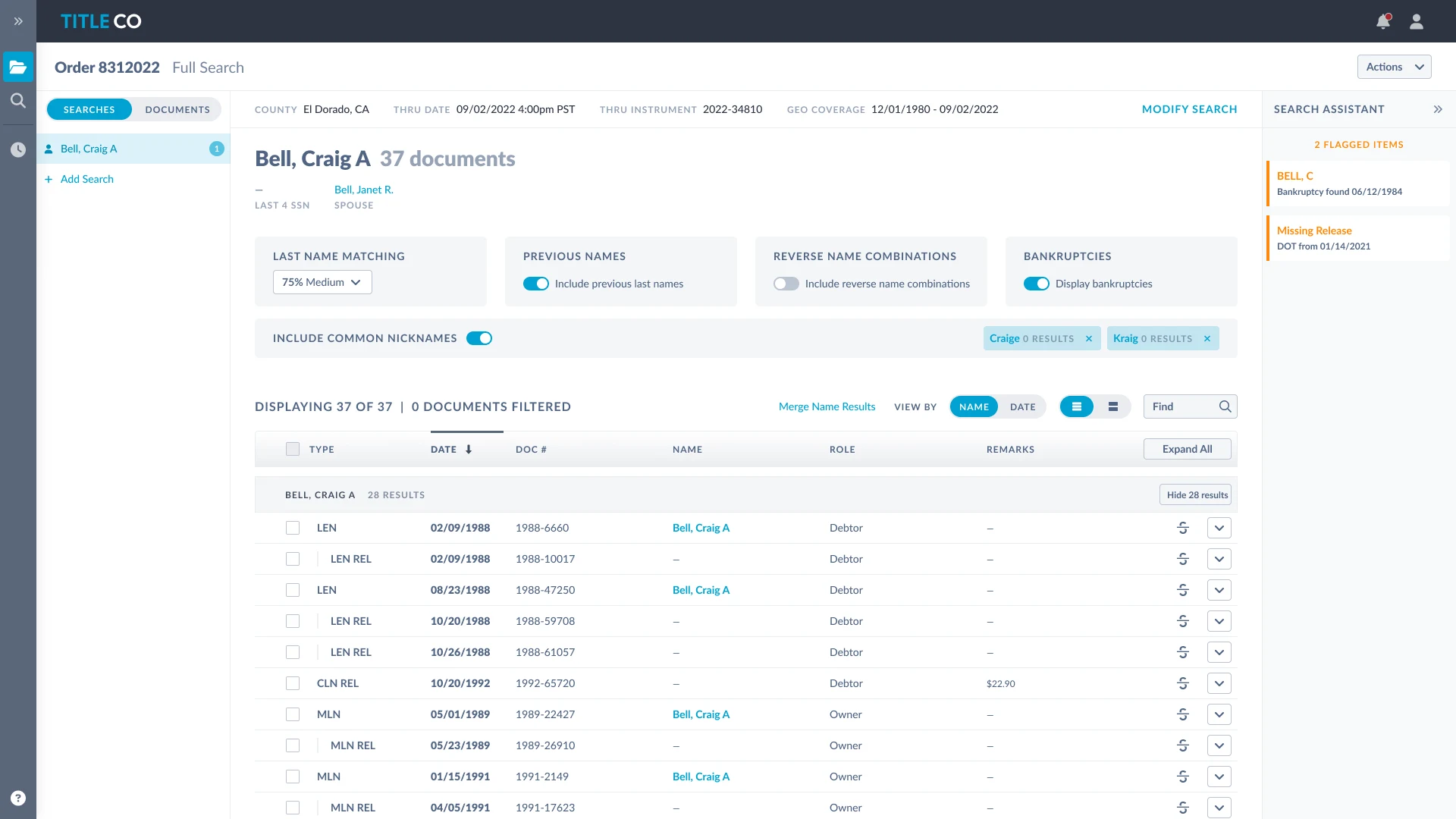Remove the Kraig nickname chip
The image size is (1456, 819).
click(x=1207, y=338)
